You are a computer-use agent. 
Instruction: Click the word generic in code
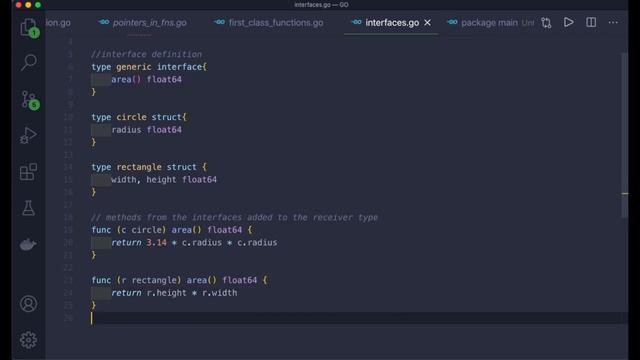[x=134, y=67]
